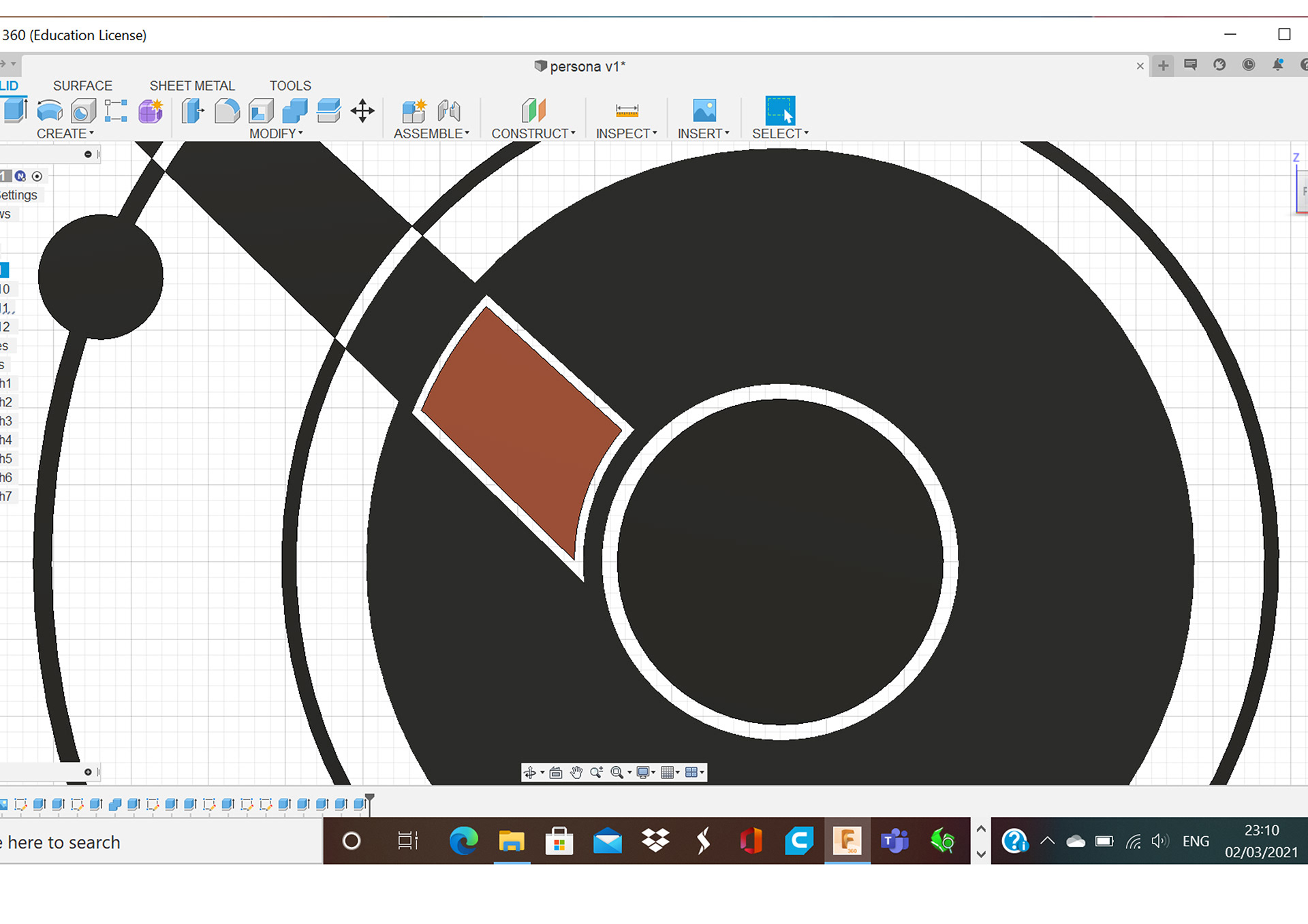Select the Revolve tool icon
Screen dimensions: 1308x924
(x=50, y=110)
